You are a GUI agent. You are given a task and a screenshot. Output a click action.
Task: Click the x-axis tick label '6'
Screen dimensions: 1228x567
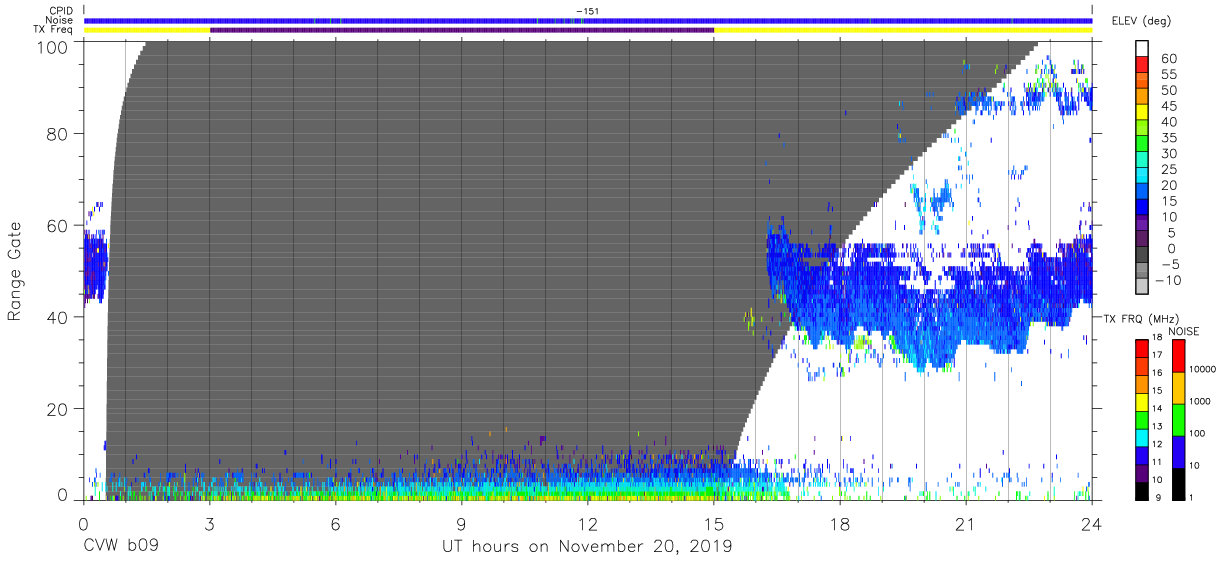tap(336, 523)
